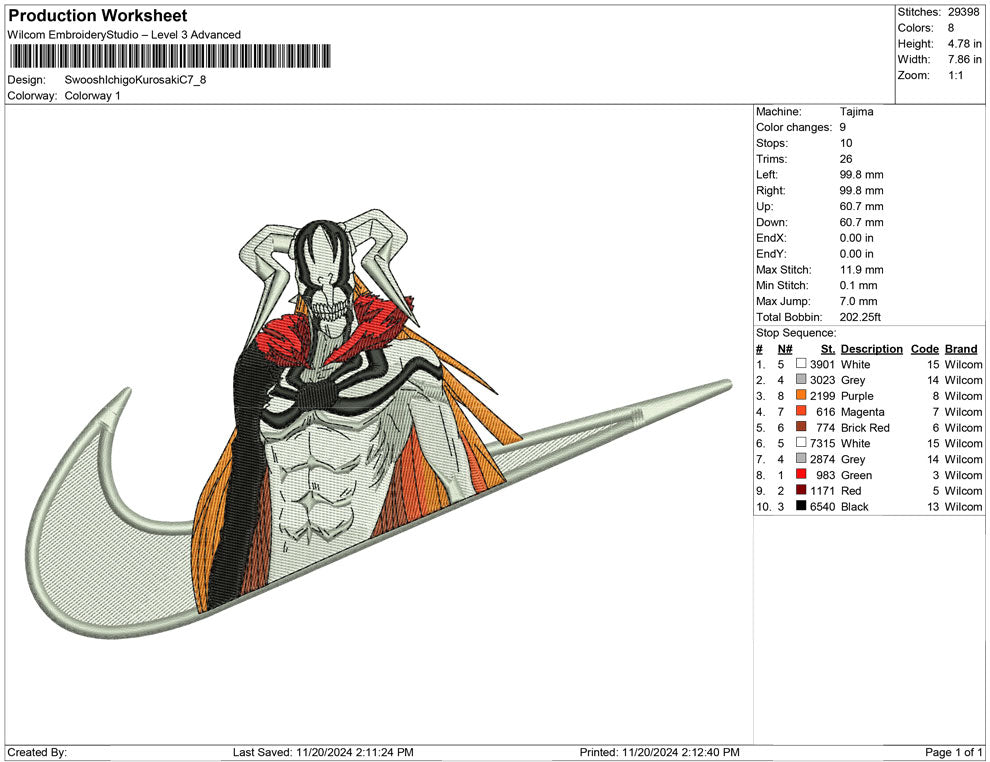Viewport: 990px width, 762px height.
Task: Click the Page 1 of 1 footer text
Action: click(954, 752)
